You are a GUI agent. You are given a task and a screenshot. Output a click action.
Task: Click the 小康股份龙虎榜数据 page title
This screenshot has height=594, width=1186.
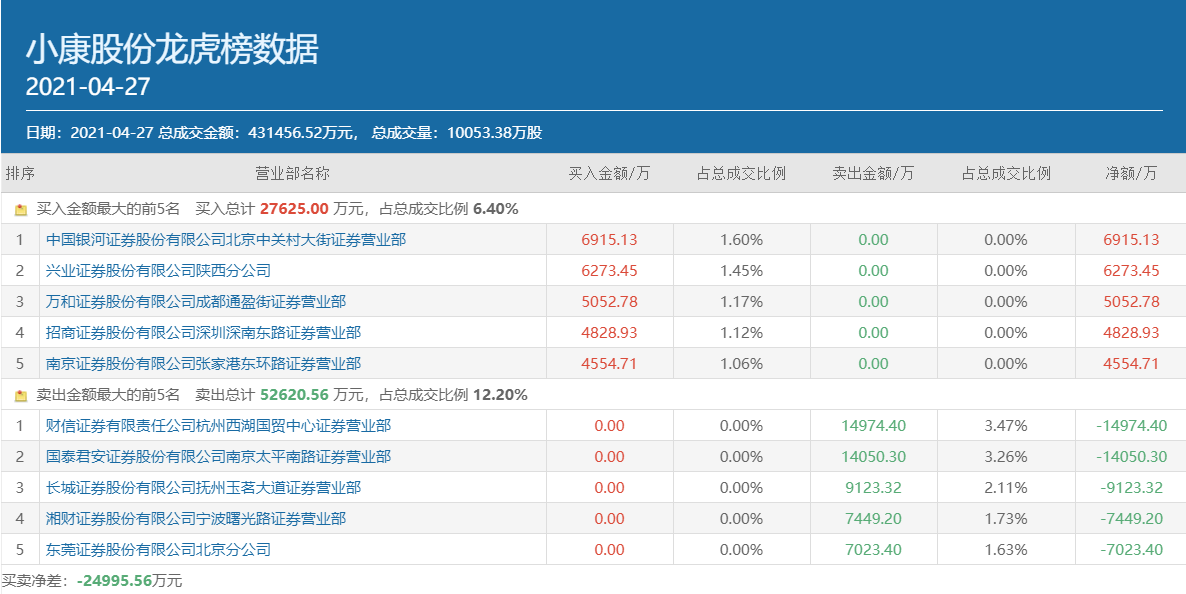click(x=172, y=49)
